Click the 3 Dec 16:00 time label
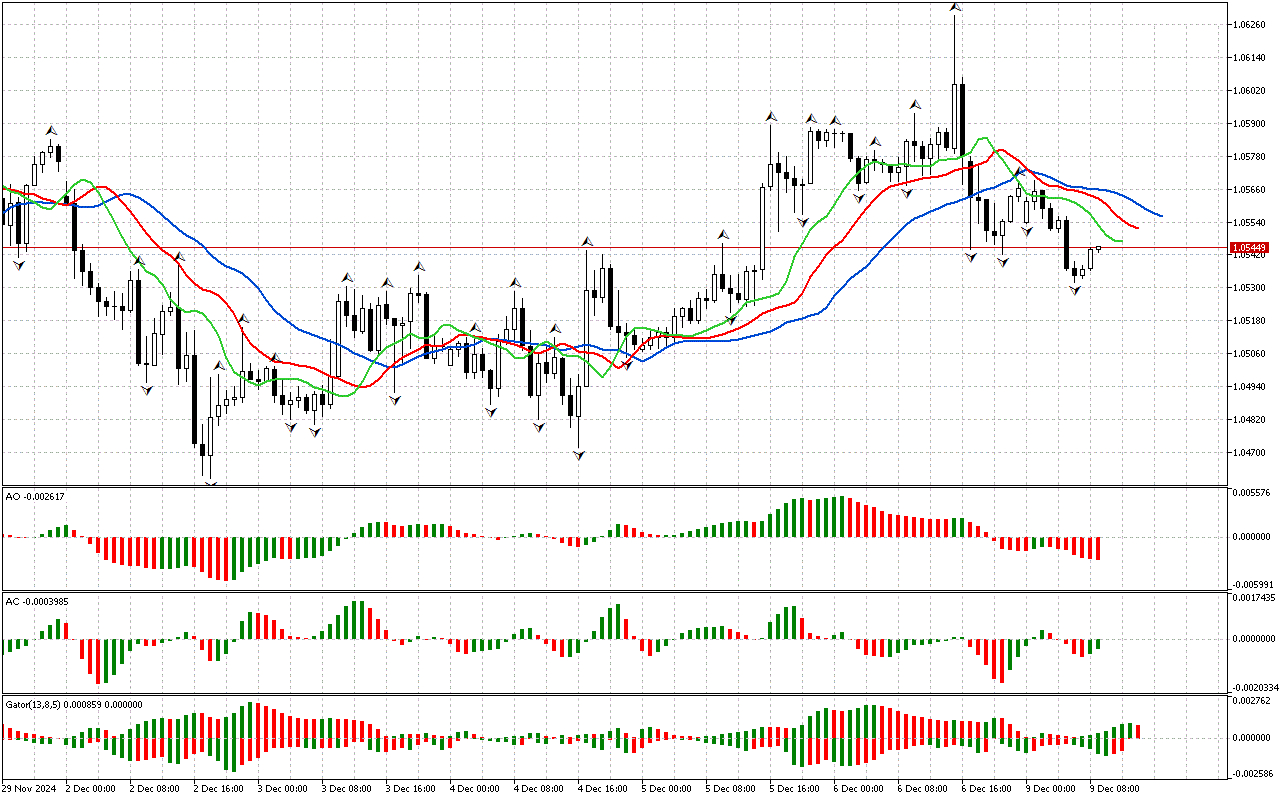Image resolution: width=1280 pixels, height=800 pixels. [411, 789]
